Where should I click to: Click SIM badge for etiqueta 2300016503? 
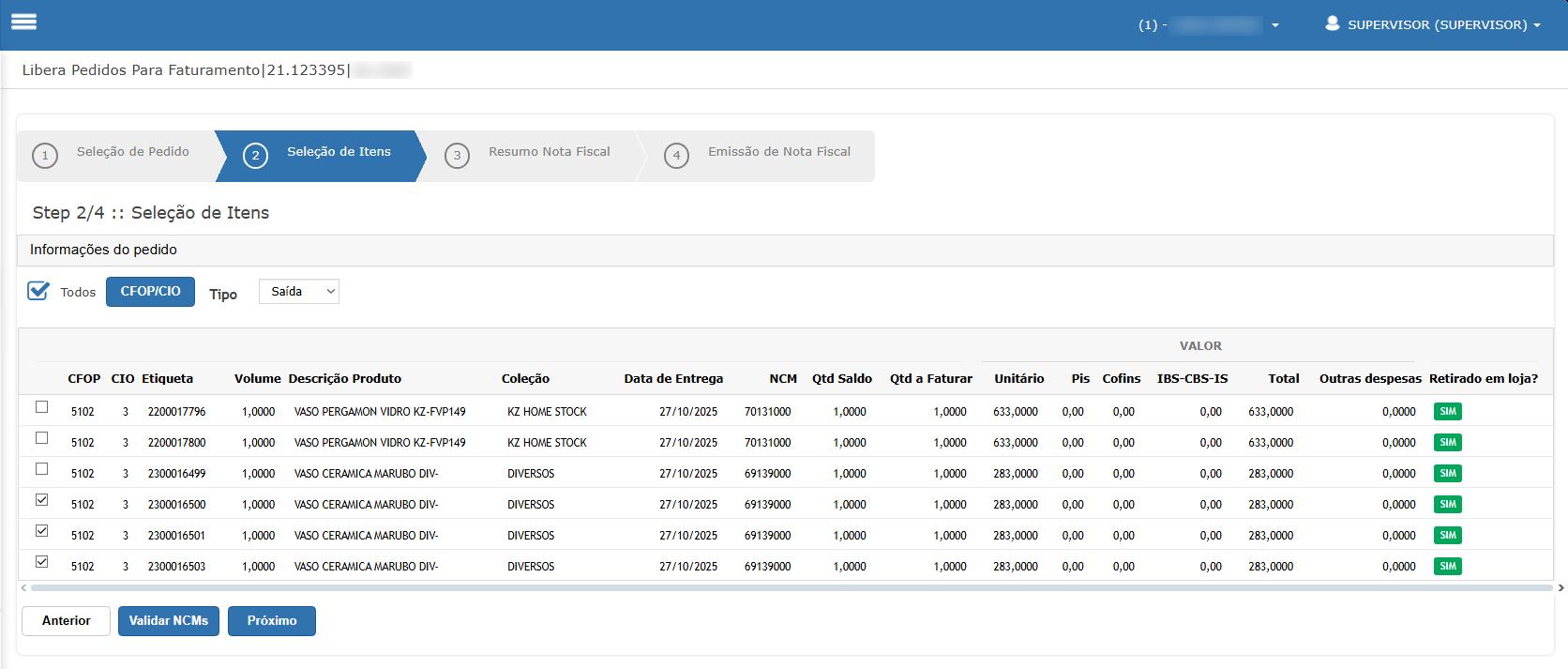click(x=1447, y=567)
